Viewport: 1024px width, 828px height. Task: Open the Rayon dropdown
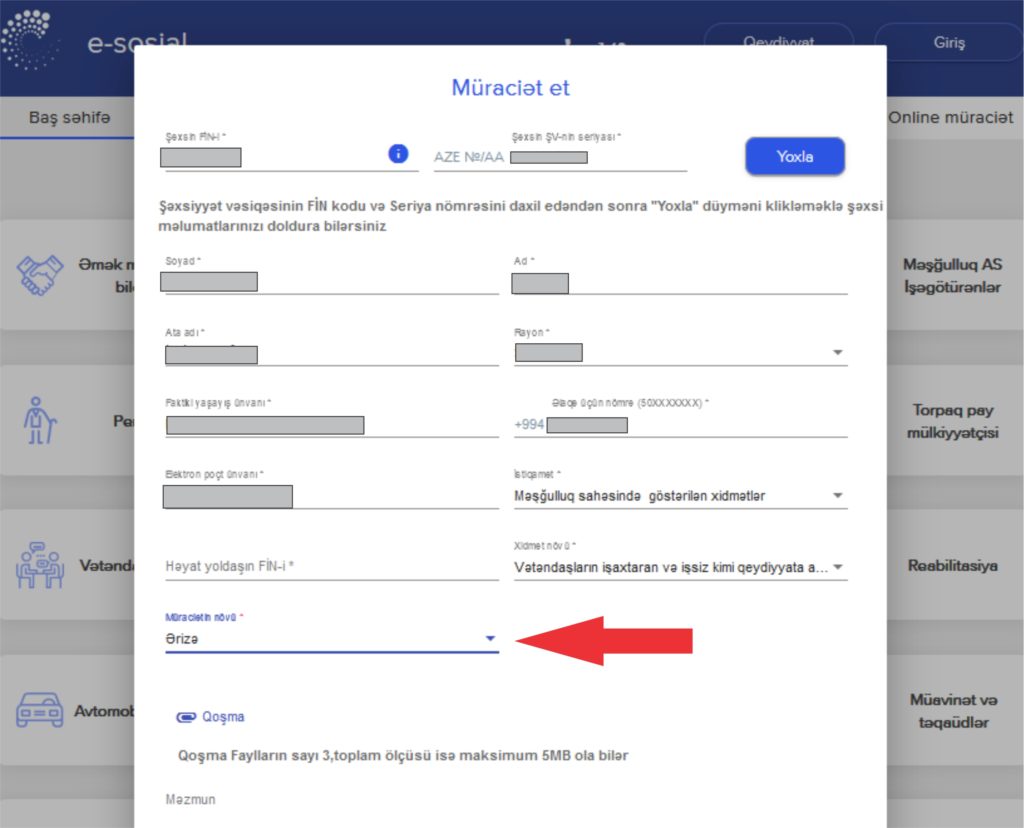837,353
